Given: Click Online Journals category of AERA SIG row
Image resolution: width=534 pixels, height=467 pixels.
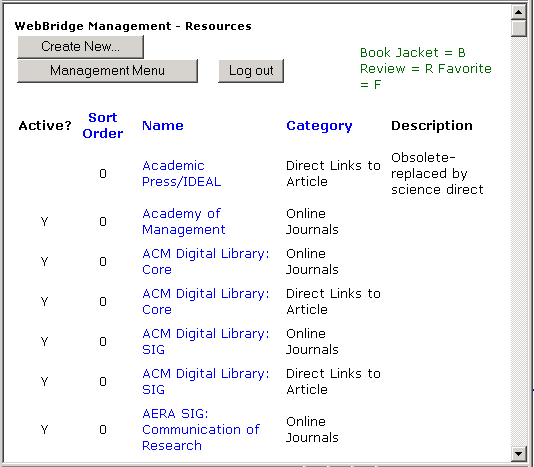Looking at the screenshot, I should coord(312,430).
